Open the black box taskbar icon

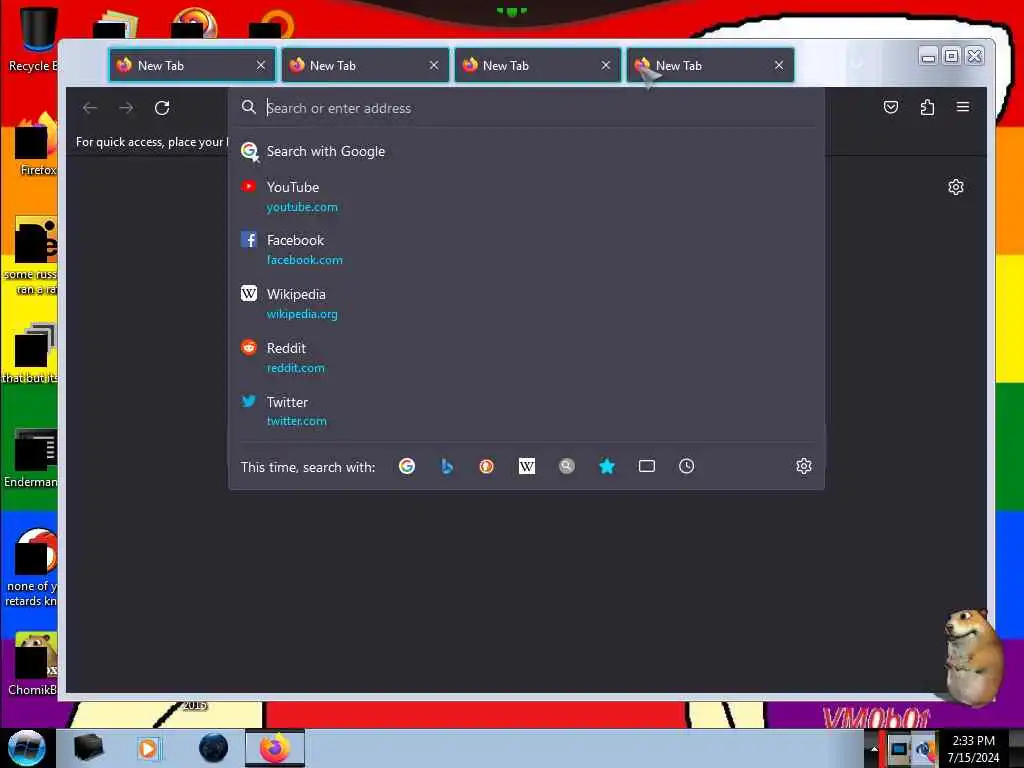[88, 748]
